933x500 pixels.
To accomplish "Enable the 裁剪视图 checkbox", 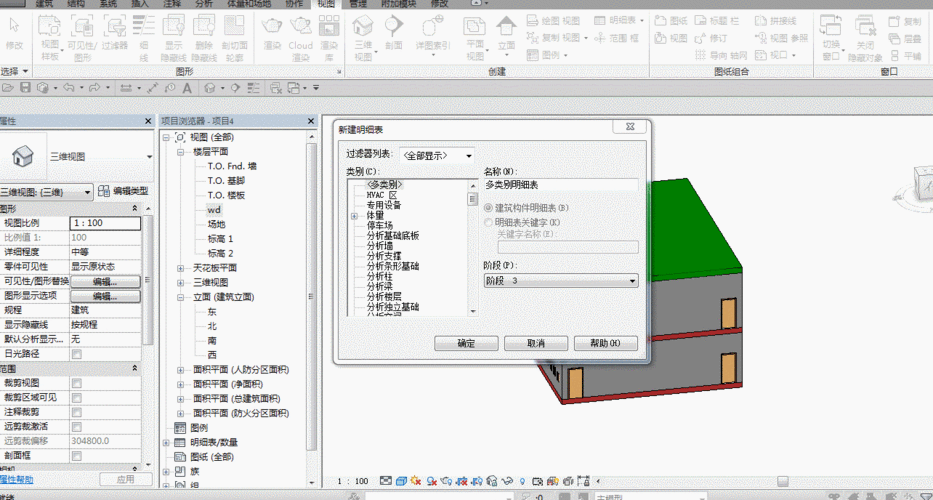I will pyautogui.click(x=76, y=383).
